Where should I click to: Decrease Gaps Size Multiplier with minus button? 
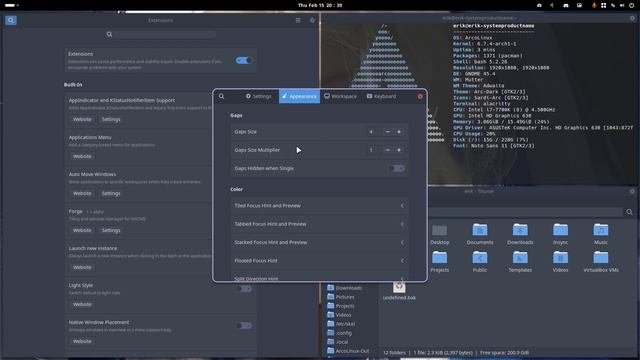coord(387,150)
